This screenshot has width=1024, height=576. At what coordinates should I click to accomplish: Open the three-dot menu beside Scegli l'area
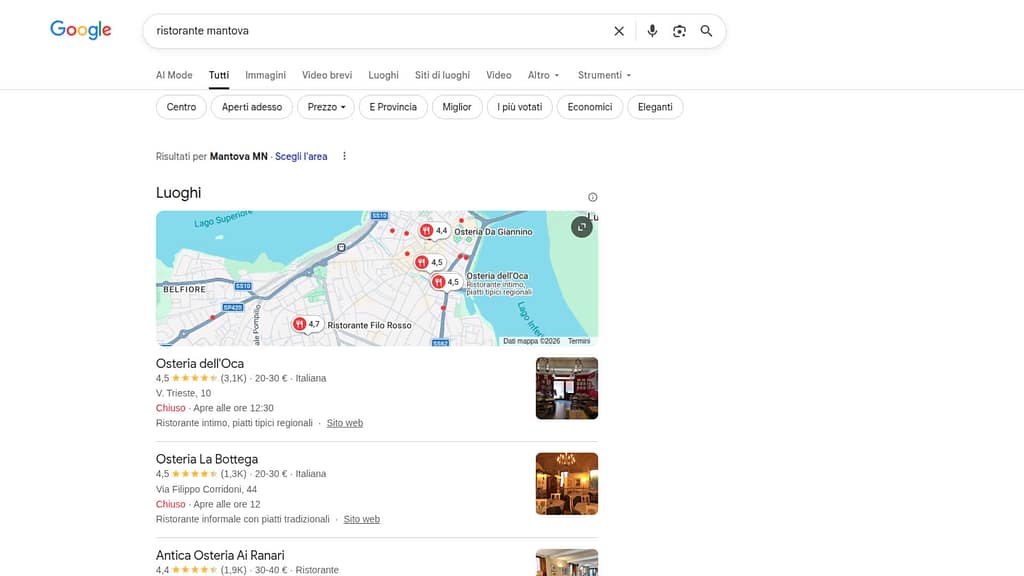(x=344, y=156)
